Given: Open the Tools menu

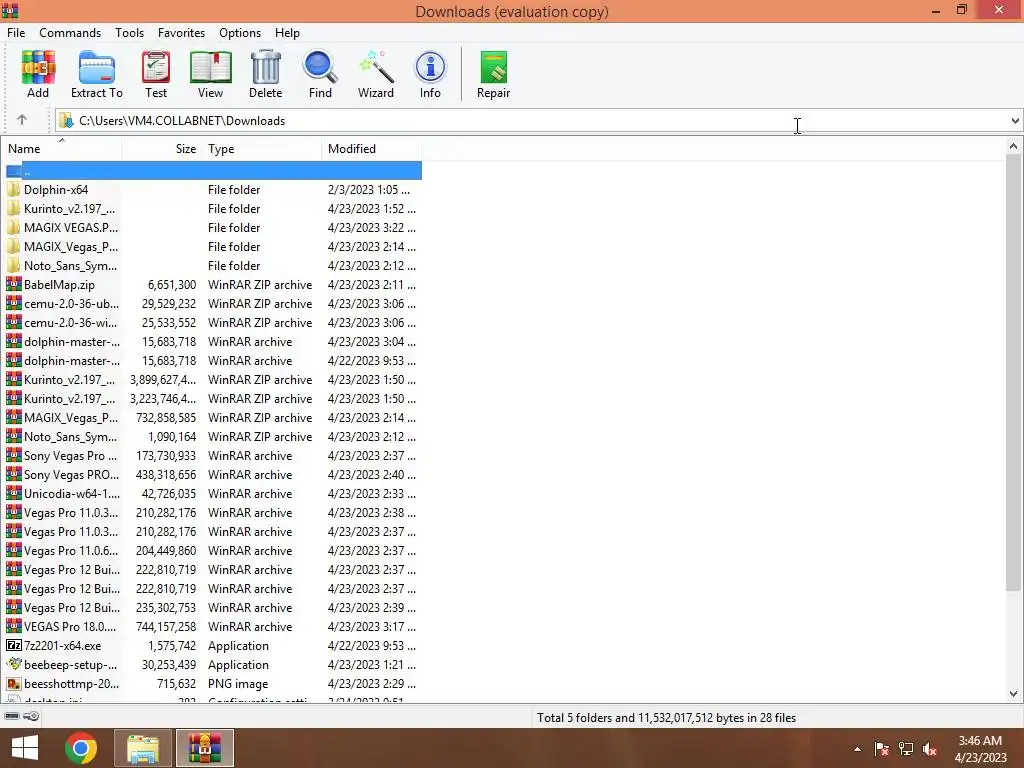Looking at the screenshot, I should [129, 33].
